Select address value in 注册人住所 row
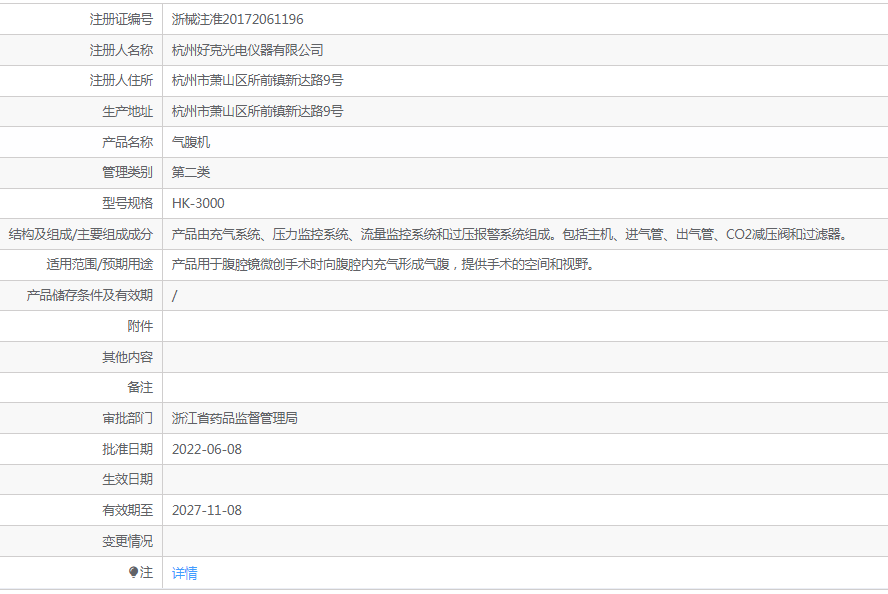The width and height of the screenshot is (888, 594). [x=257, y=80]
